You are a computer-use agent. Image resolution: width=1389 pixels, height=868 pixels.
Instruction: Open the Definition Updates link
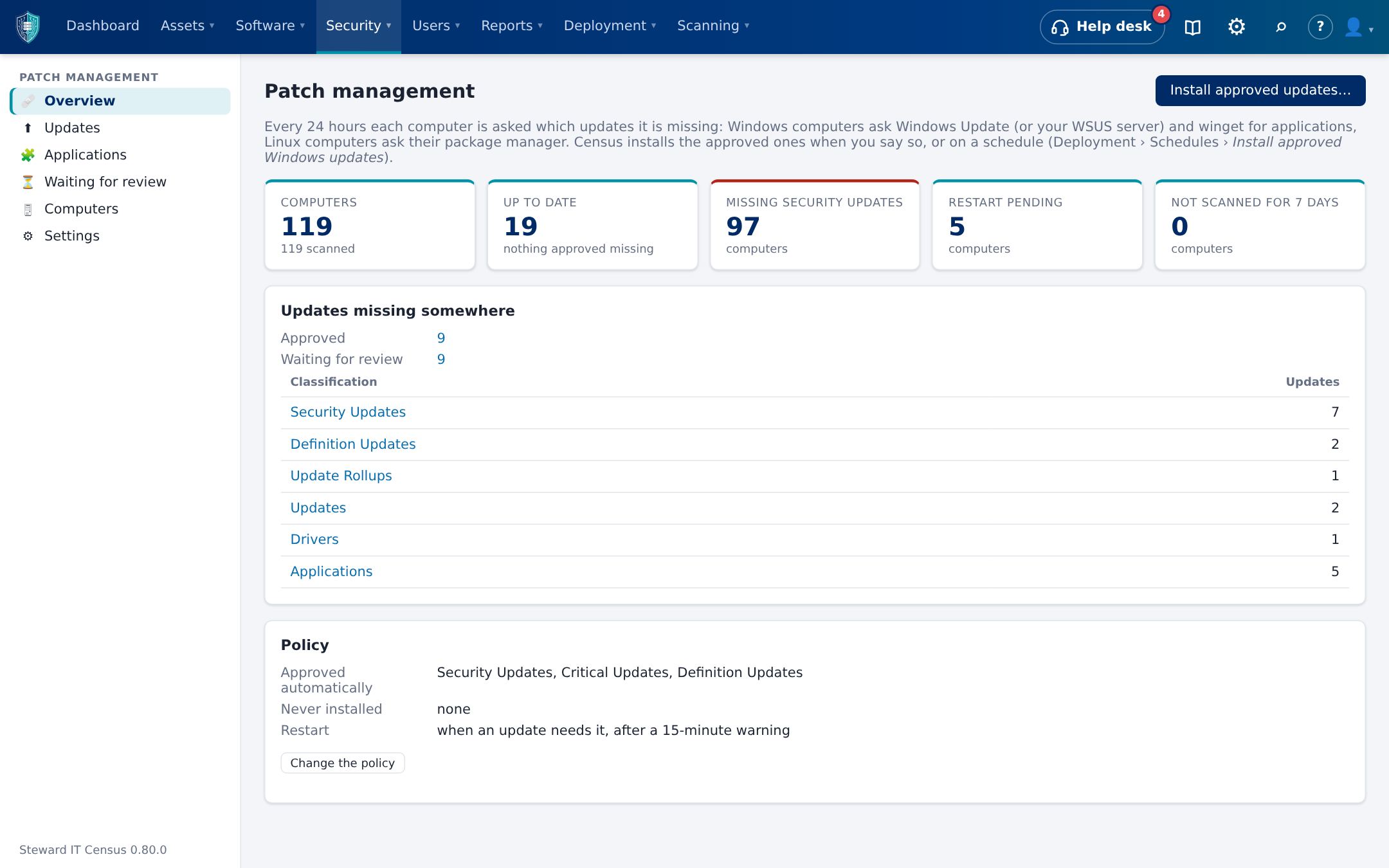tap(353, 444)
